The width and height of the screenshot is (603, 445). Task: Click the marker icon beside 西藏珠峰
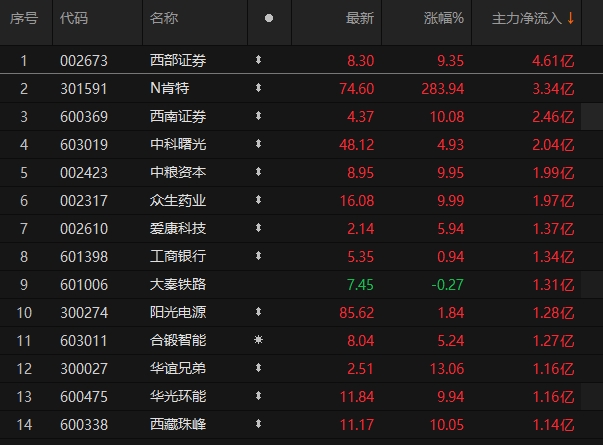point(258,424)
